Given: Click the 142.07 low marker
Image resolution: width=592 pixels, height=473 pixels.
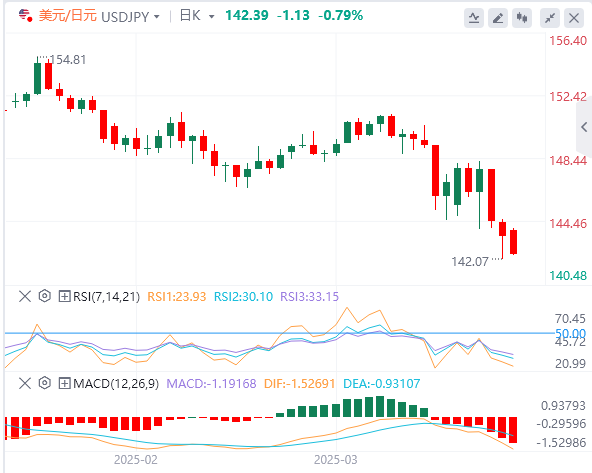Looking at the screenshot, I should tap(470, 262).
